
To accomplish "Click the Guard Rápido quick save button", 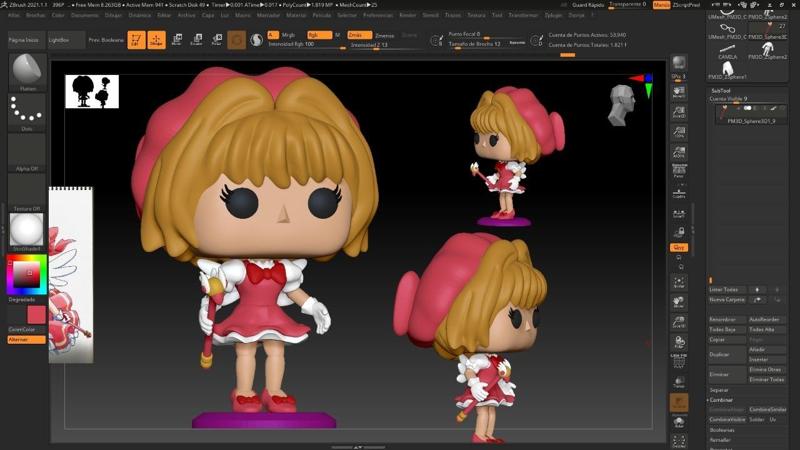I will pos(588,5).
